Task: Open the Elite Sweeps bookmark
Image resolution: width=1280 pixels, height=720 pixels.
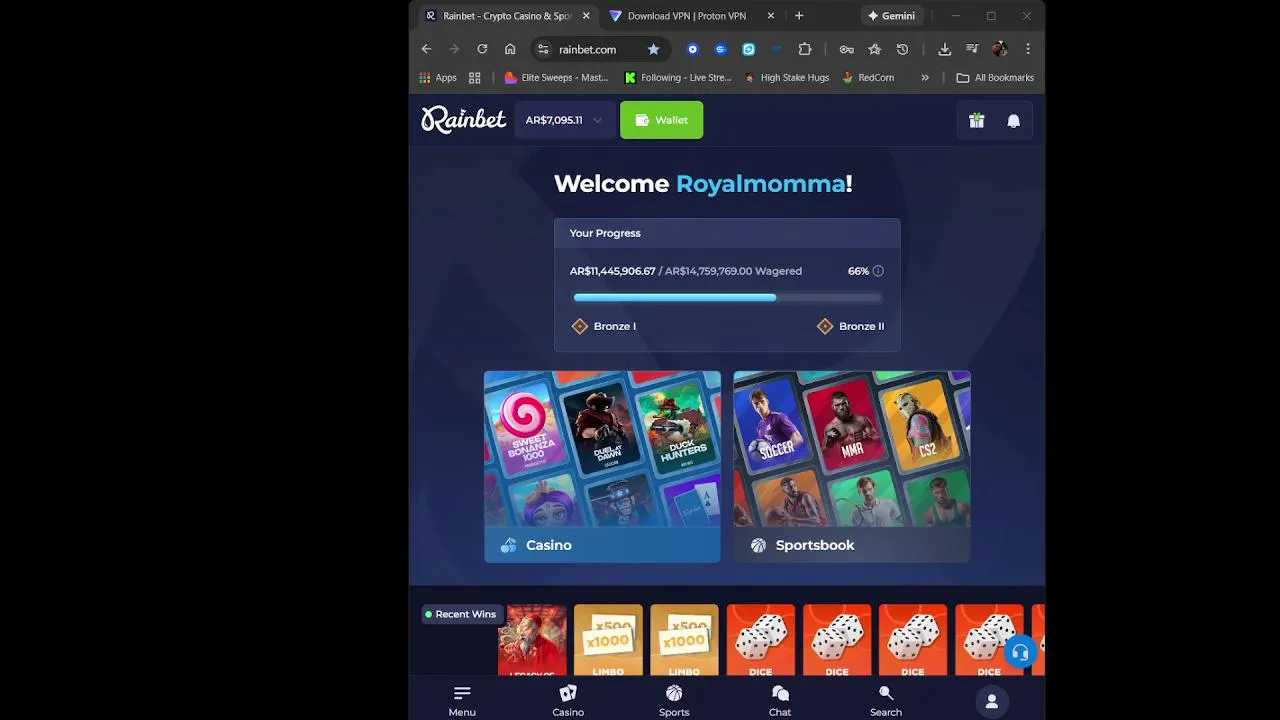Action: 557,78
